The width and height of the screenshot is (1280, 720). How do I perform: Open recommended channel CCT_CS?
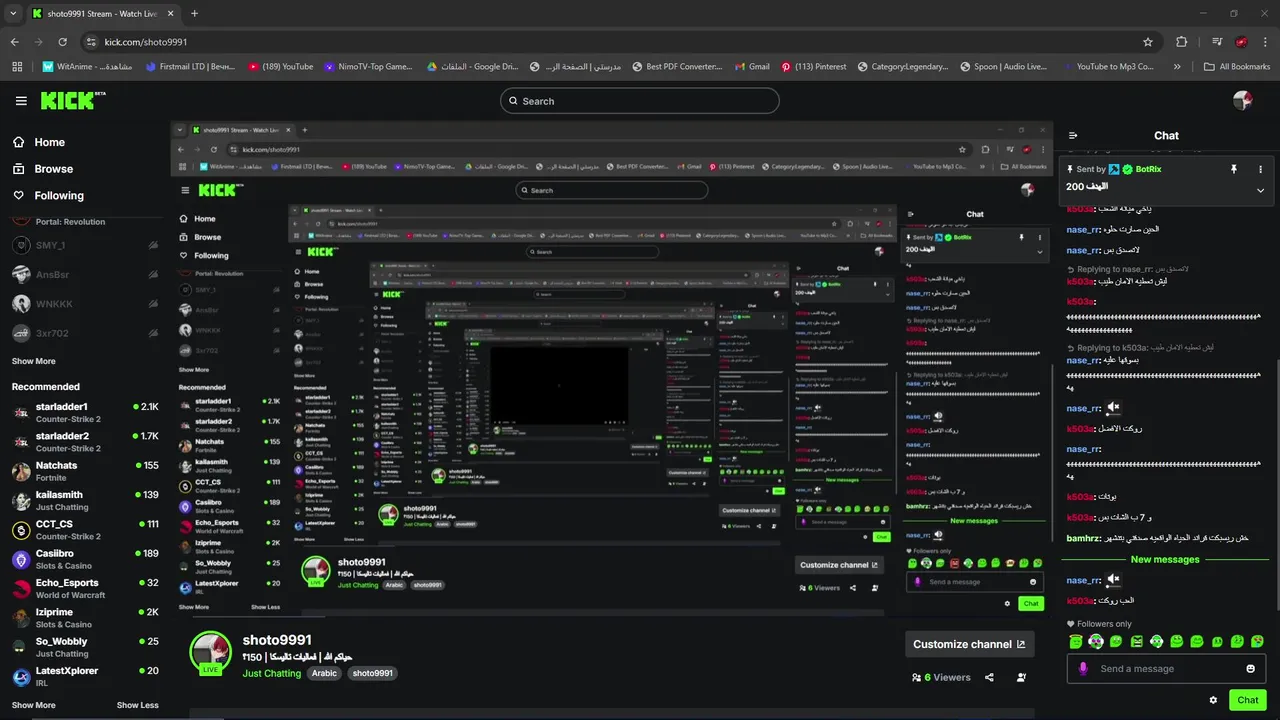pyautogui.click(x=85, y=530)
